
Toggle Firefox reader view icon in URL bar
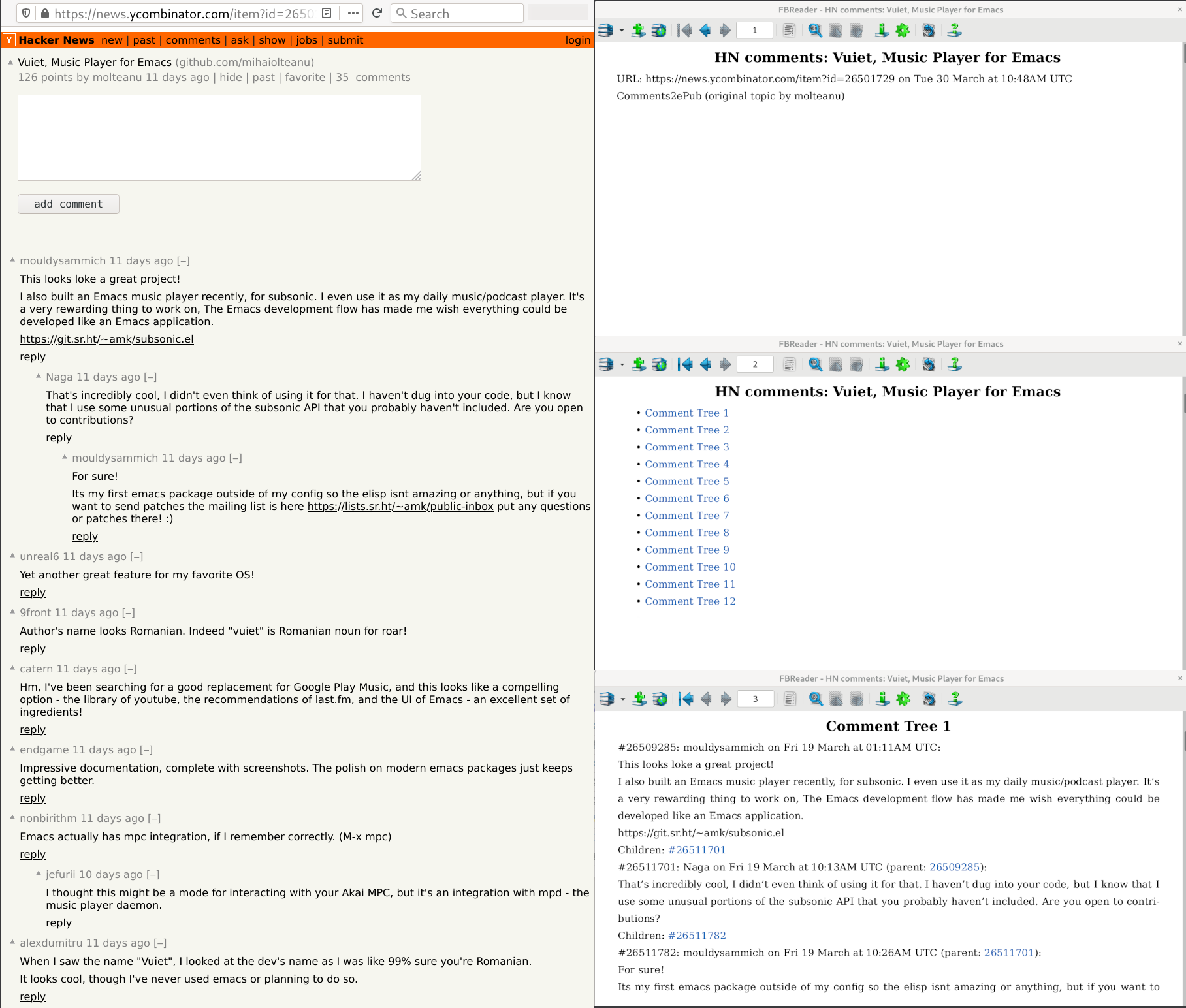[x=327, y=13]
